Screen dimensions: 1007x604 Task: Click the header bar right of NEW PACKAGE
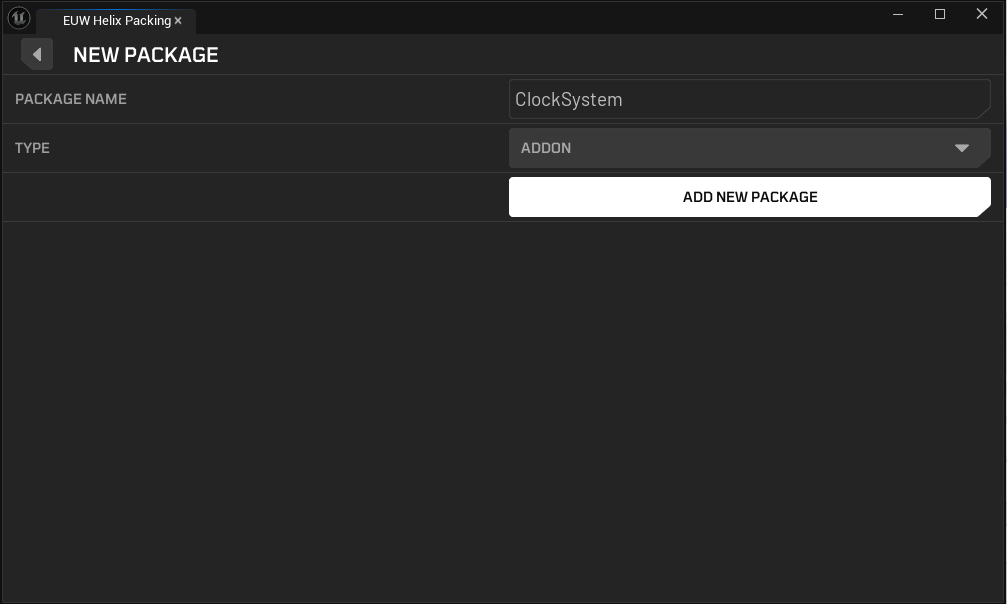click(x=600, y=55)
